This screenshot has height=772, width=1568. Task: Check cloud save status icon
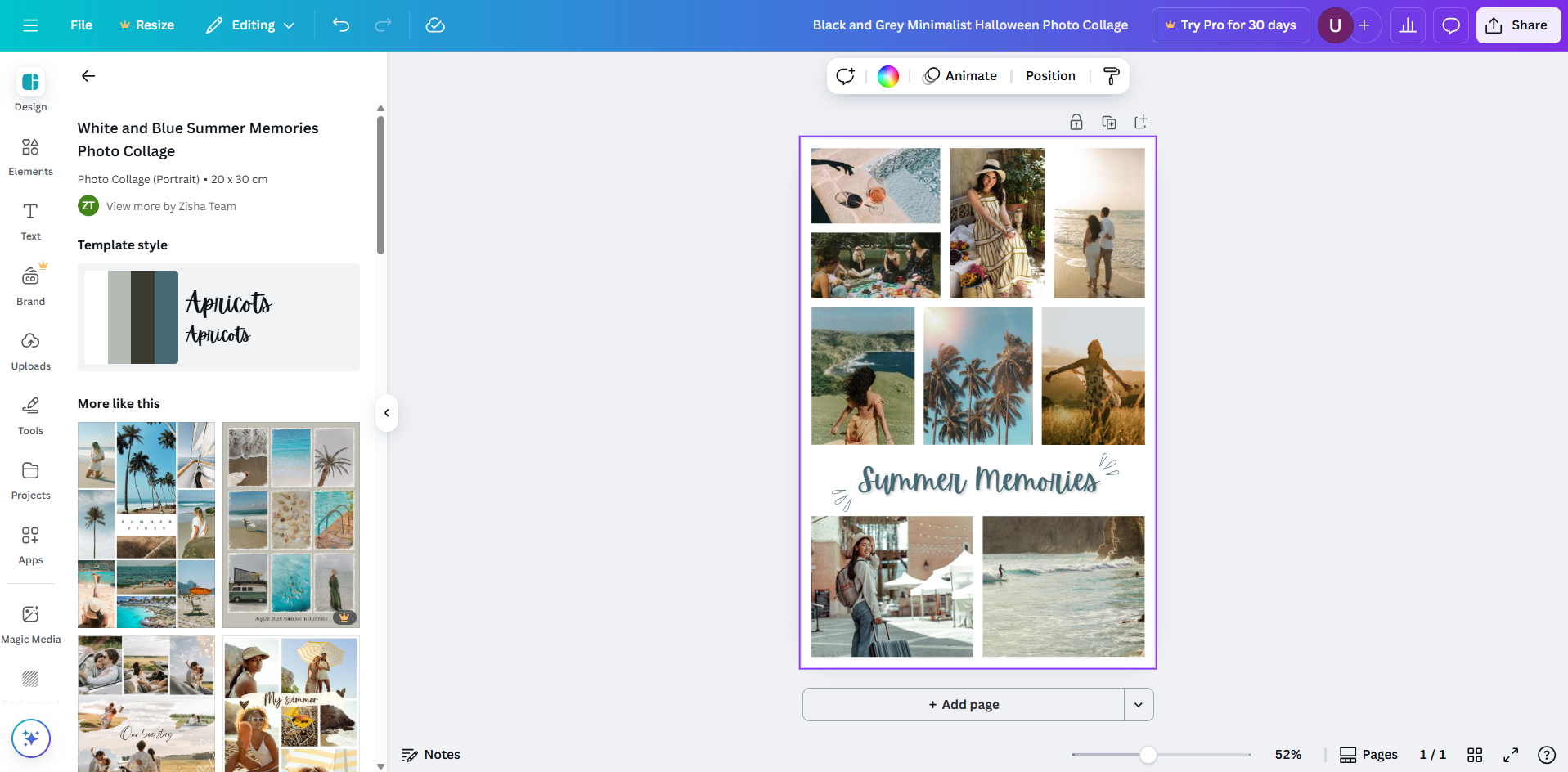(x=435, y=25)
